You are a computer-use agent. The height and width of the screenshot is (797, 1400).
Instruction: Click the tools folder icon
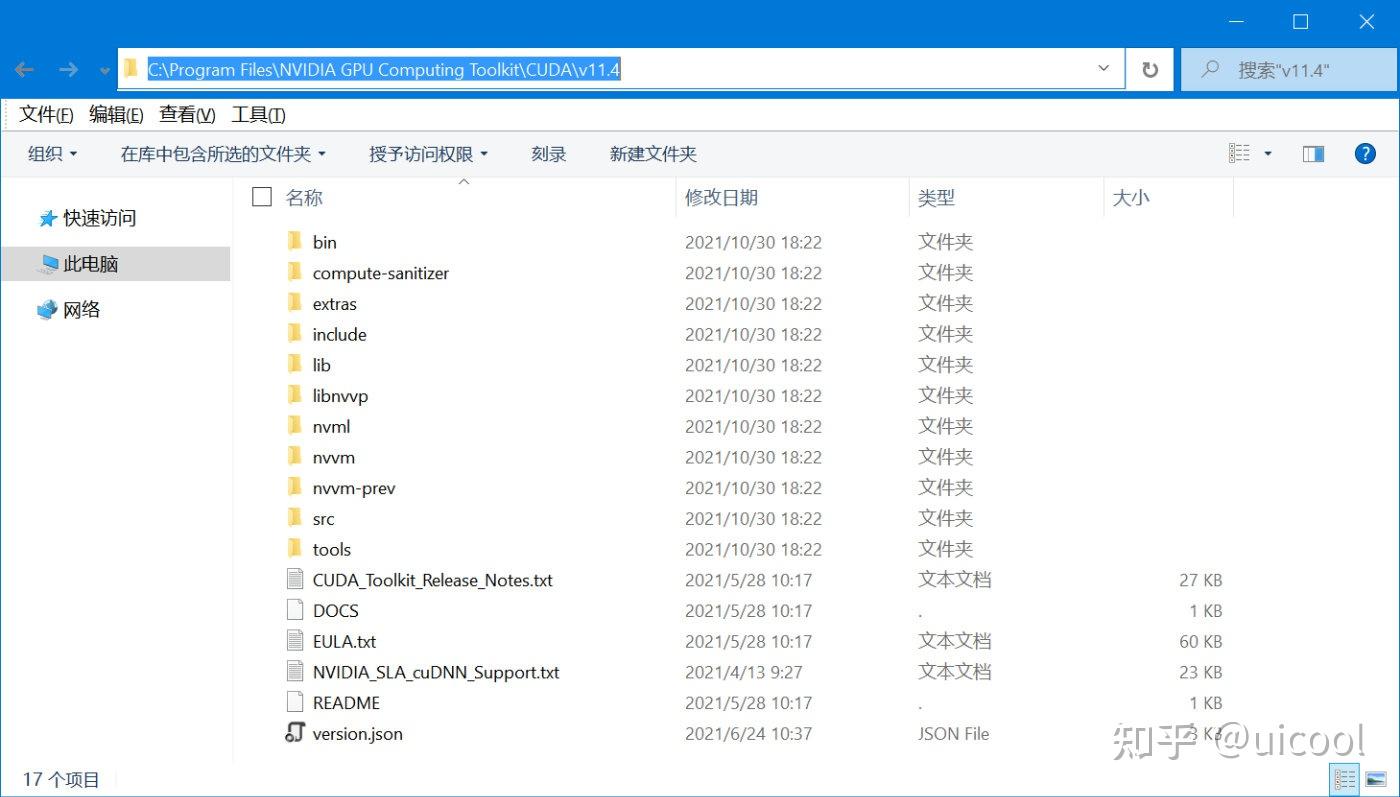[294, 549]
